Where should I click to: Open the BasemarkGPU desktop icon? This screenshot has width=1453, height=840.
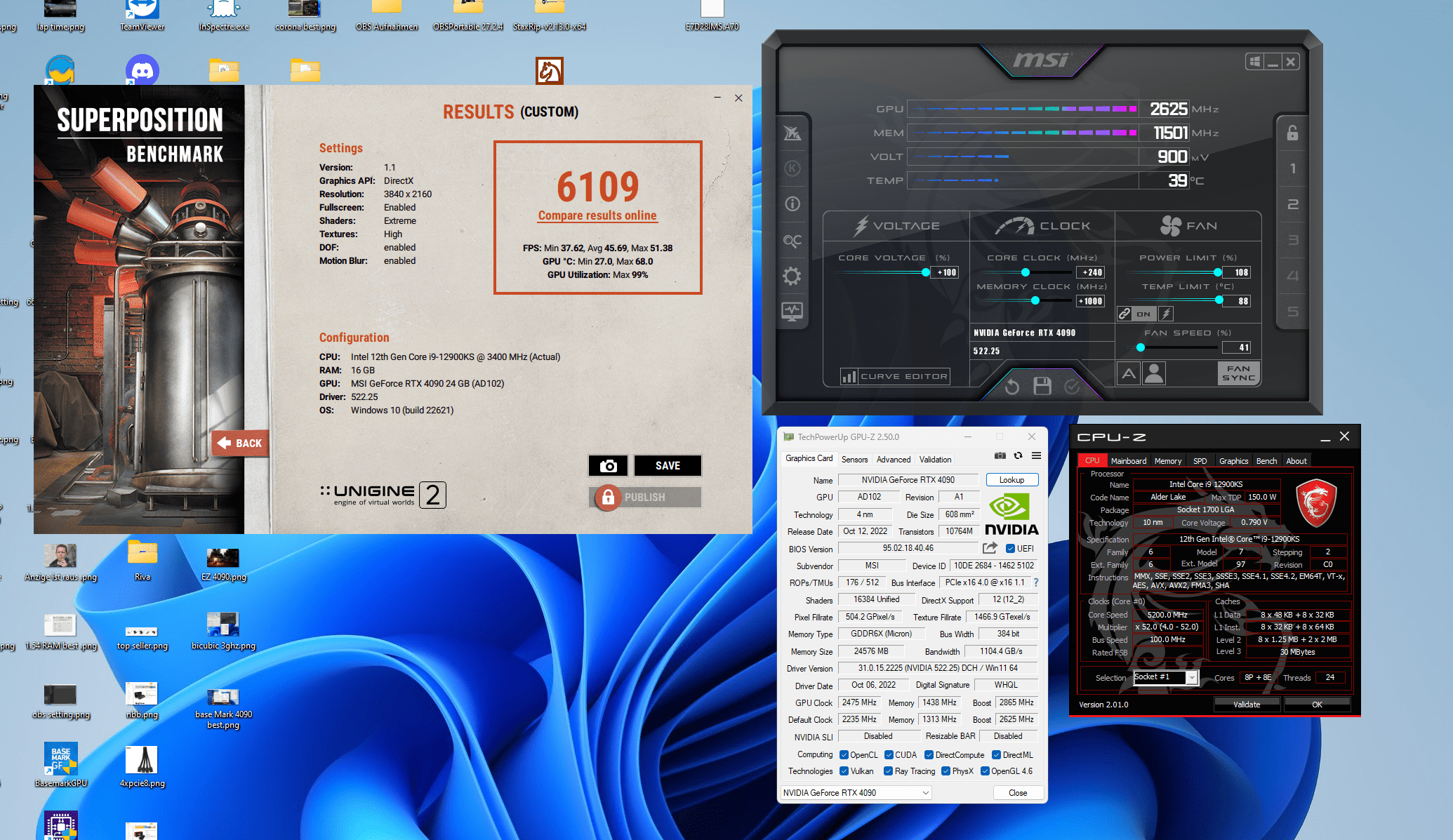coord(61,765)
